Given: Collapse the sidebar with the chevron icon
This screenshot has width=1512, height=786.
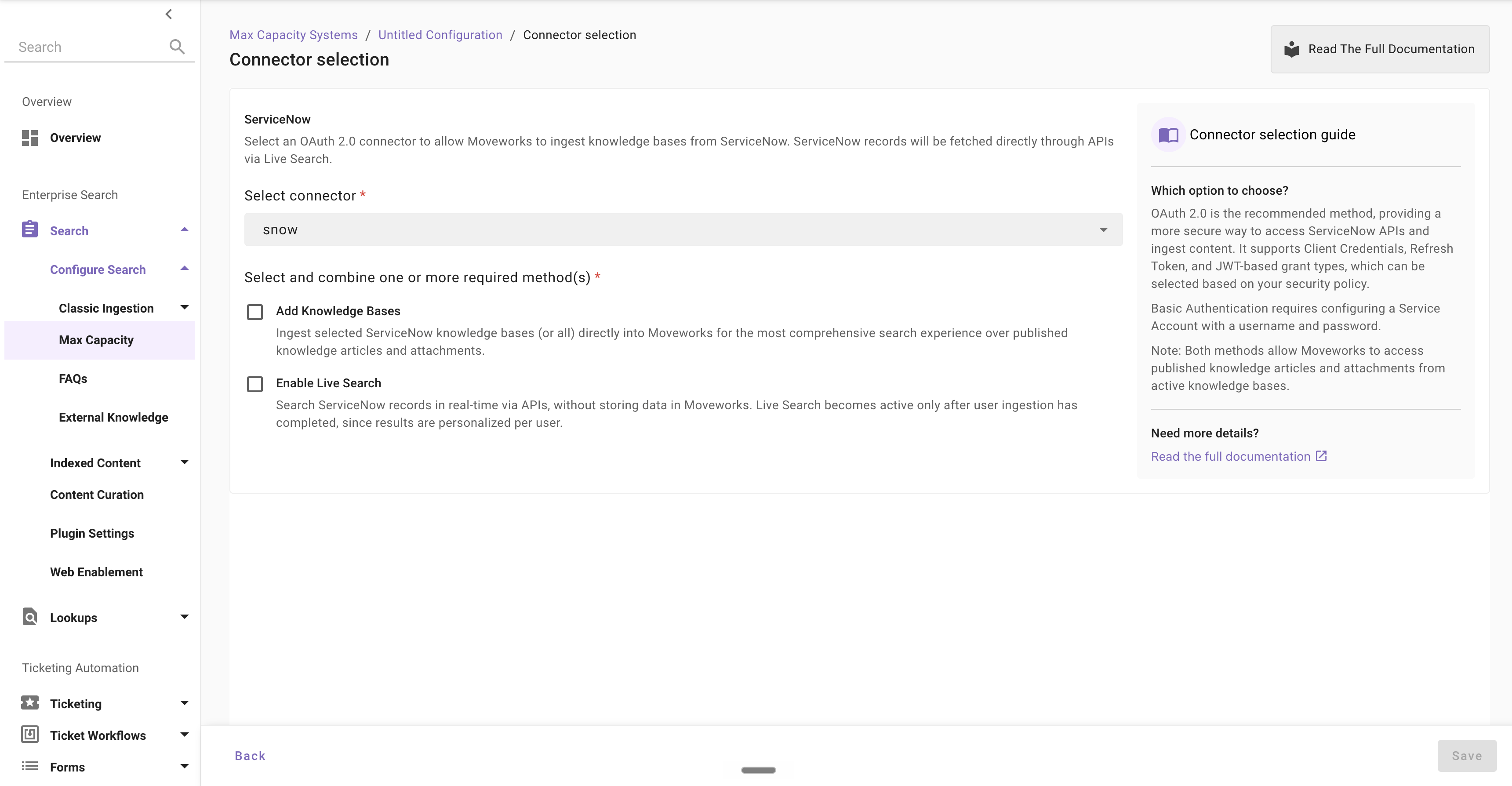Looking at the screenshot, I should (168, 14).
